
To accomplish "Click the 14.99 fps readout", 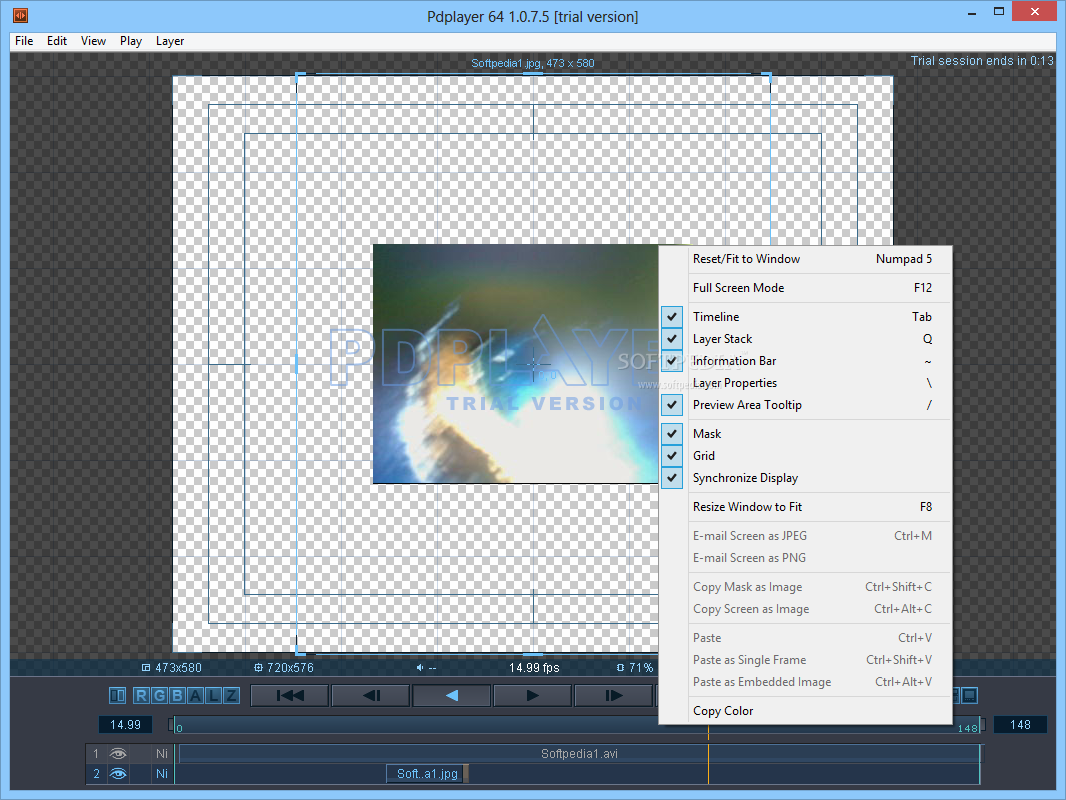I will (x=534, y=668).
